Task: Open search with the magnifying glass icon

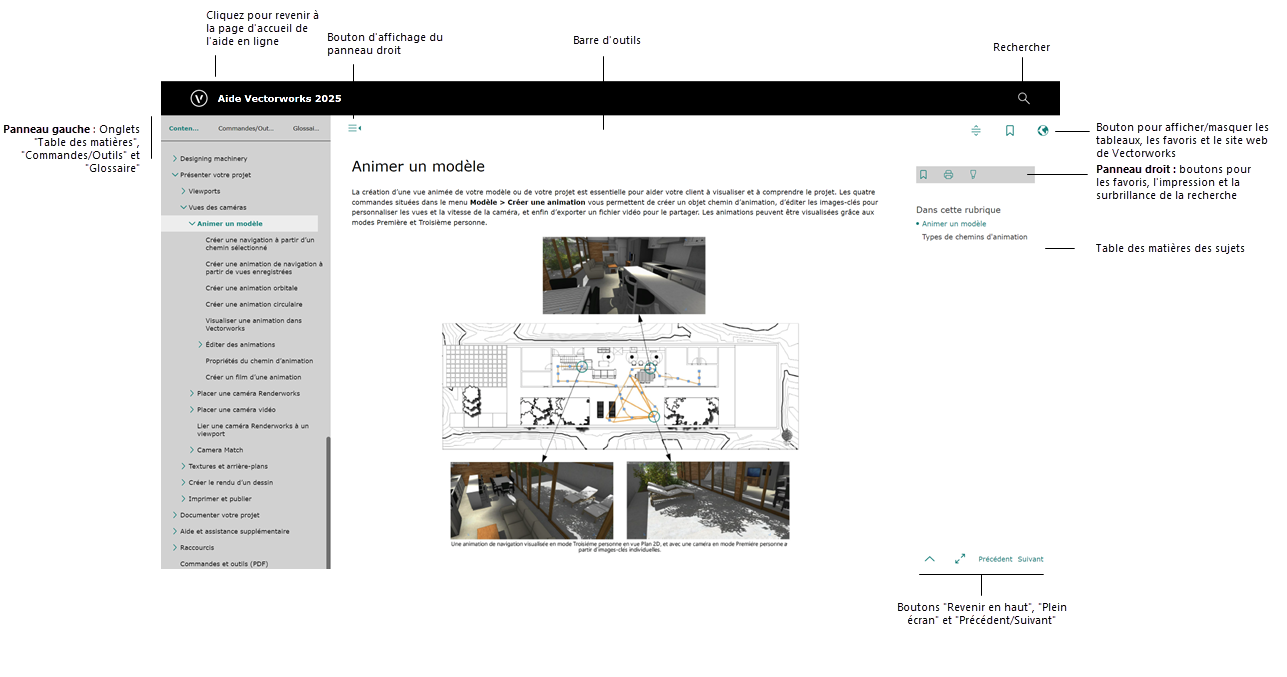Action: tap(1023, 98)
